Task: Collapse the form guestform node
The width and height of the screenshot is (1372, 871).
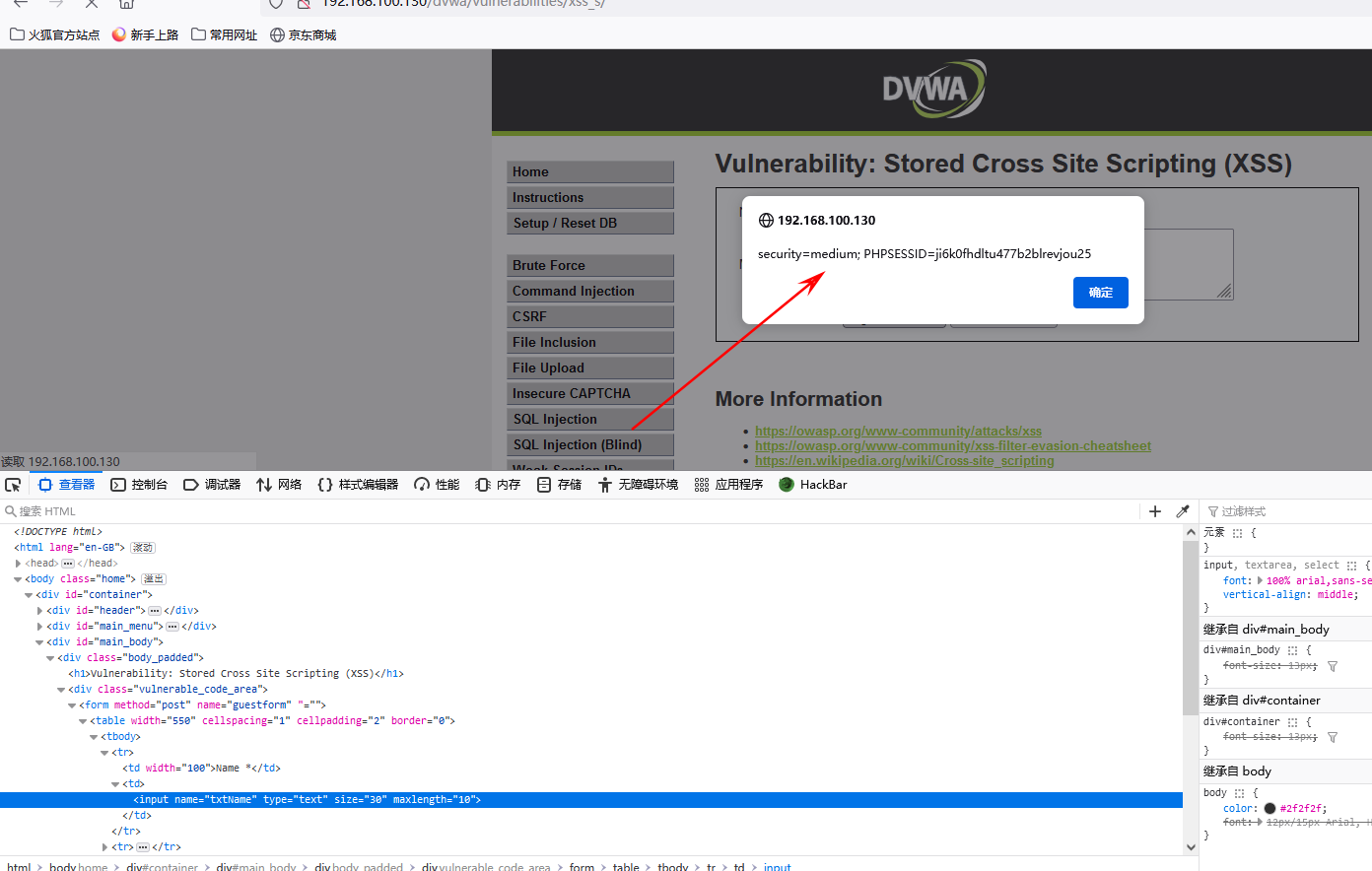Action: click(x=72, y=705)
